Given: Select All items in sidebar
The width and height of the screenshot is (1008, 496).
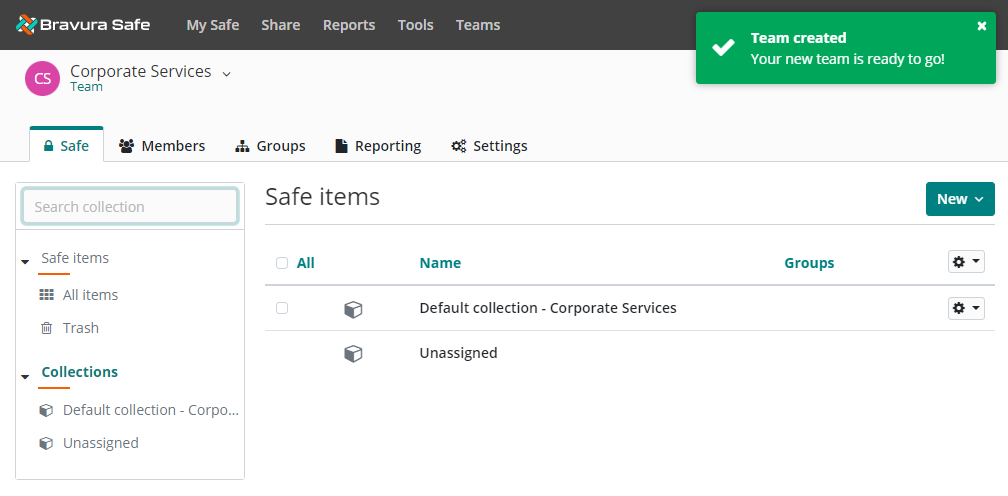Looking at the screenshot, I should [90, 295].
